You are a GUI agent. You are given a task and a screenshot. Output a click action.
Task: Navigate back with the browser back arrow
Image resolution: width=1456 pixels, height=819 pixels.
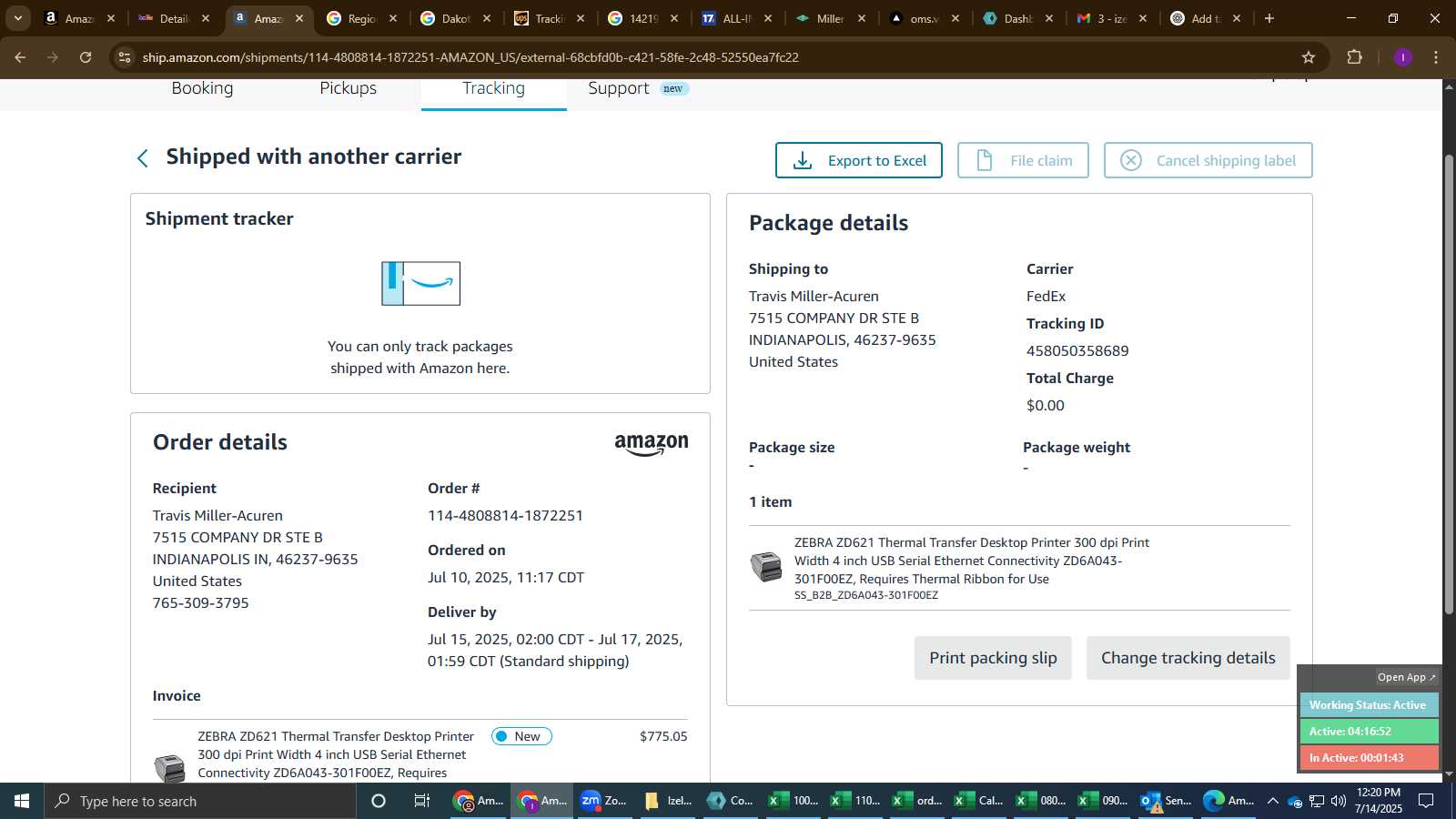tap(20, 57)
